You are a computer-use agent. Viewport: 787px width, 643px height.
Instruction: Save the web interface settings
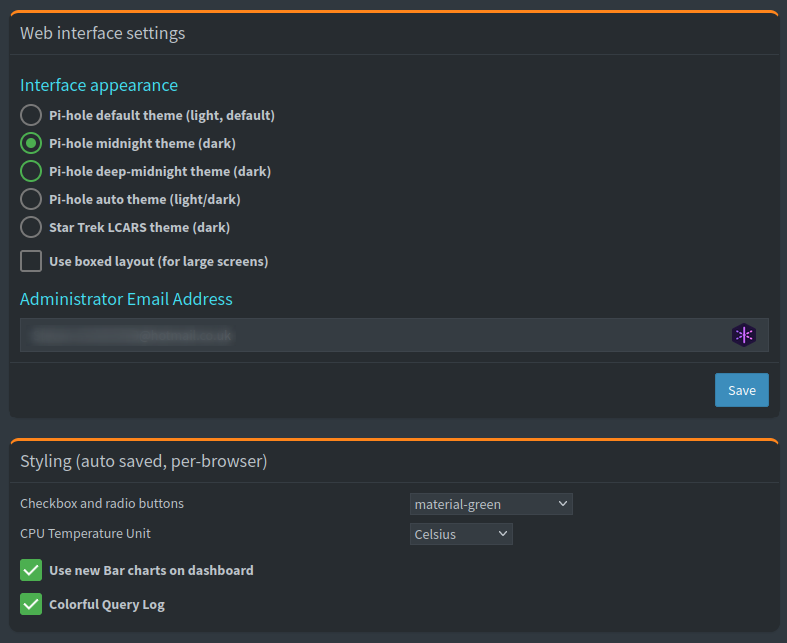tap(741, 390)
